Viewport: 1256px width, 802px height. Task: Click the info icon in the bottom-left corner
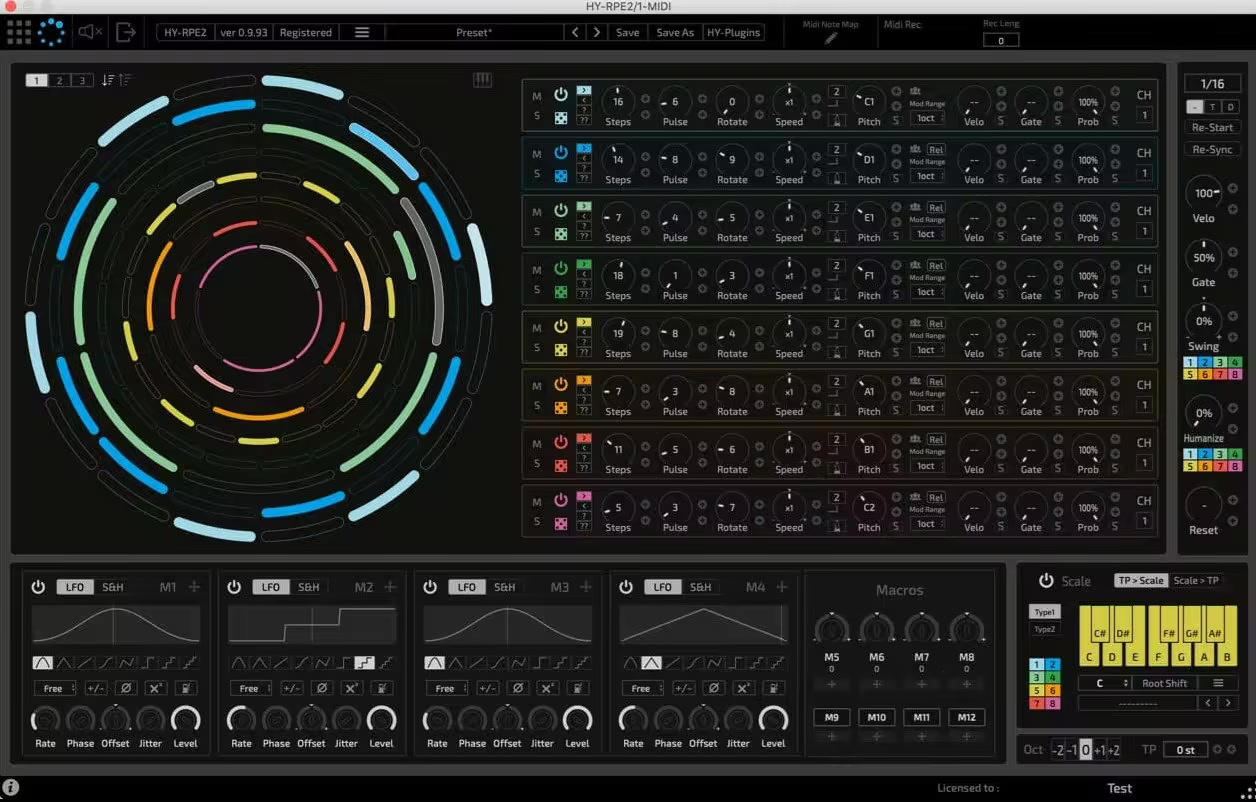point(11,788)
